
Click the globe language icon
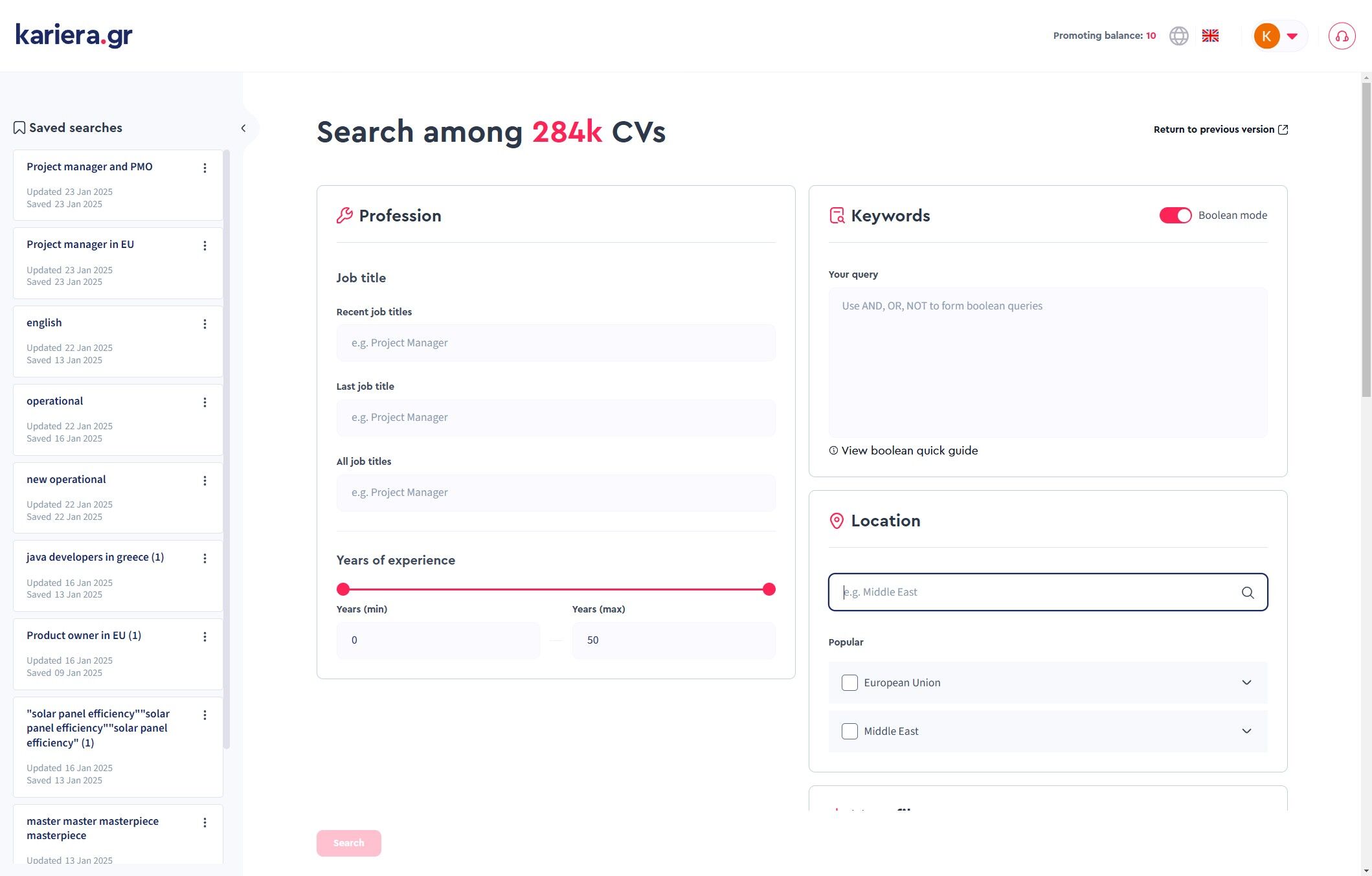1178,36
